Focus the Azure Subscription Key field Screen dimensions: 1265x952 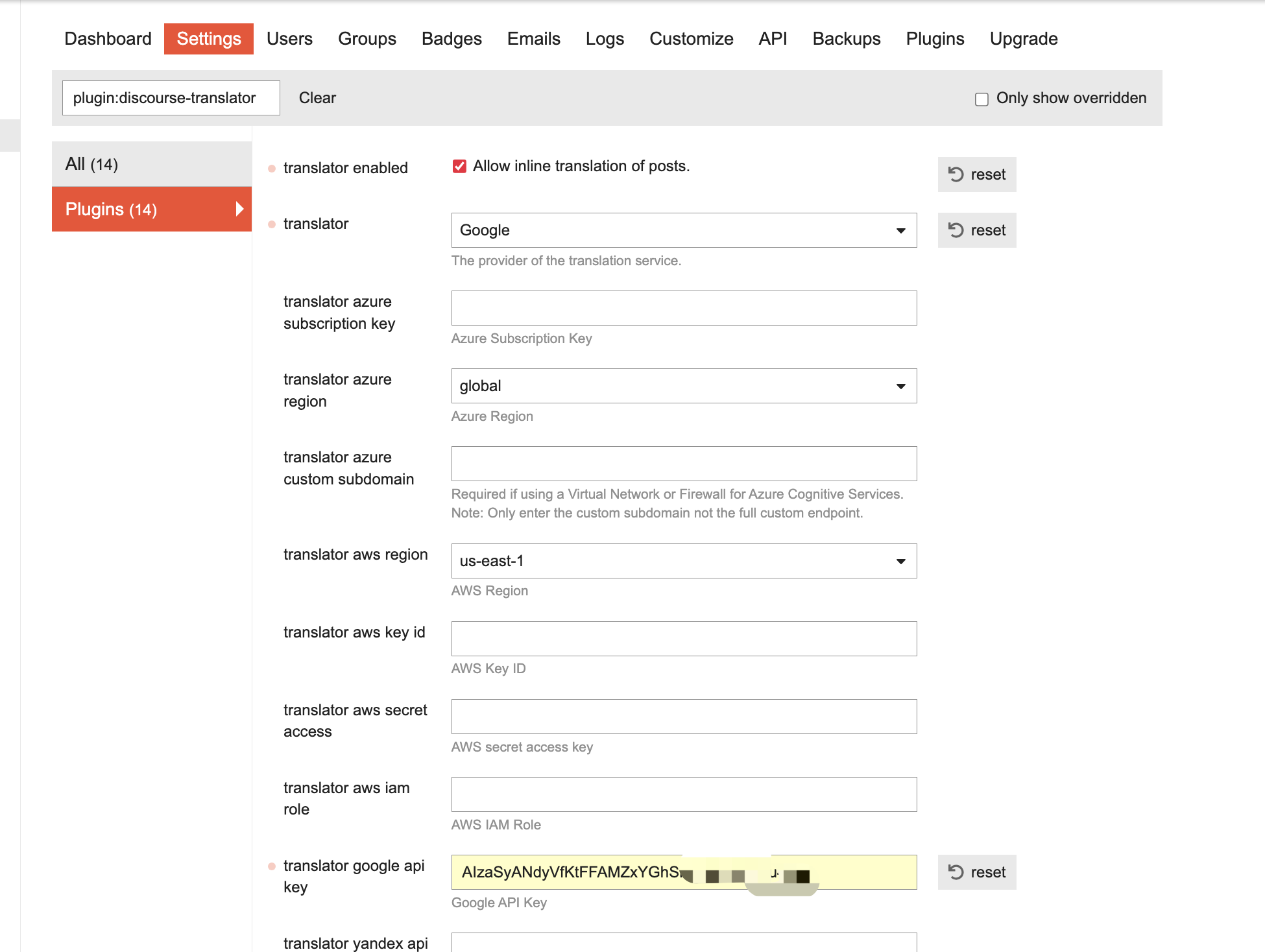point(684,308)
